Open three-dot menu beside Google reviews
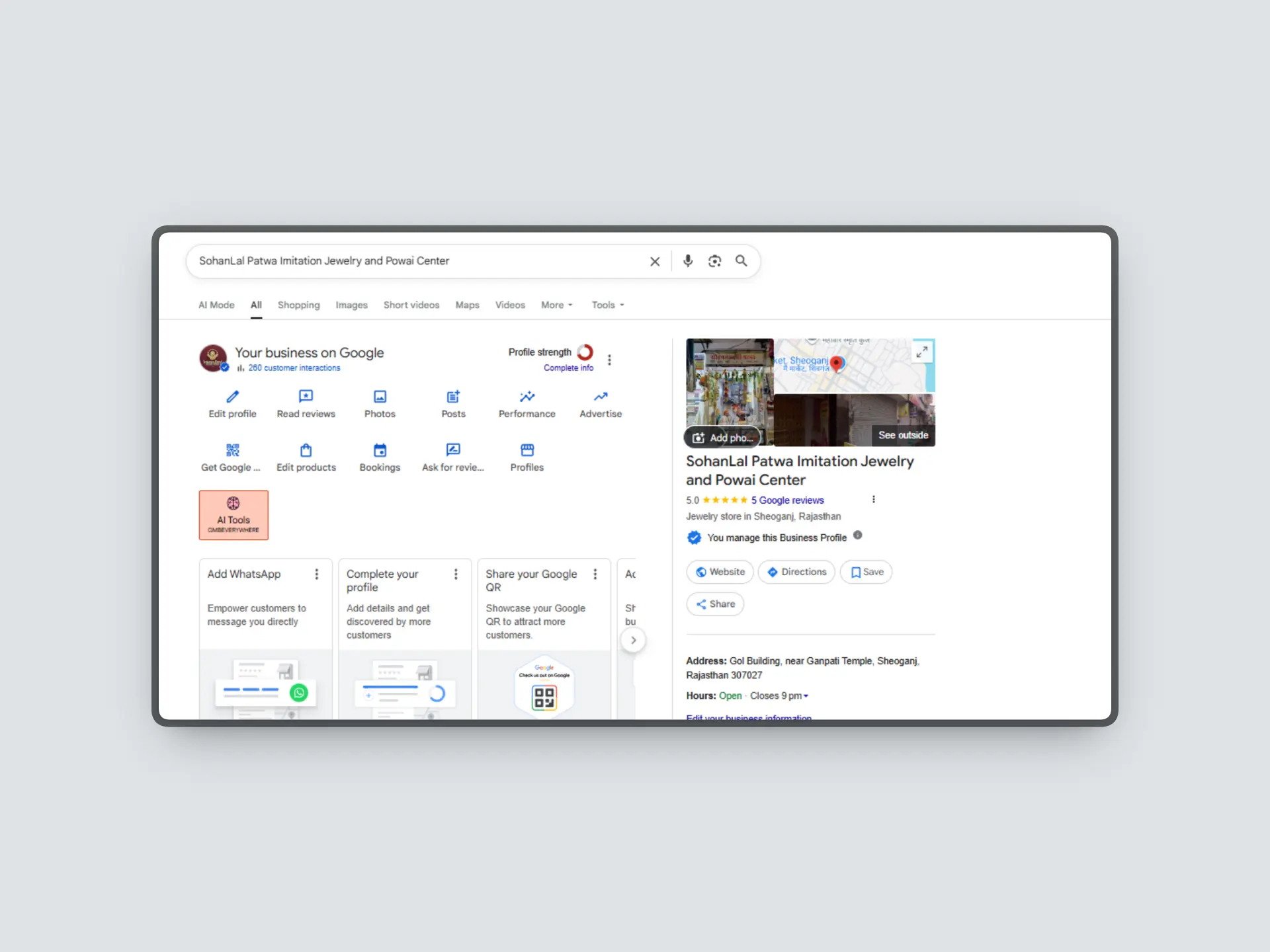This screenshot has height=952, width=1270. (x=874, y=500)
